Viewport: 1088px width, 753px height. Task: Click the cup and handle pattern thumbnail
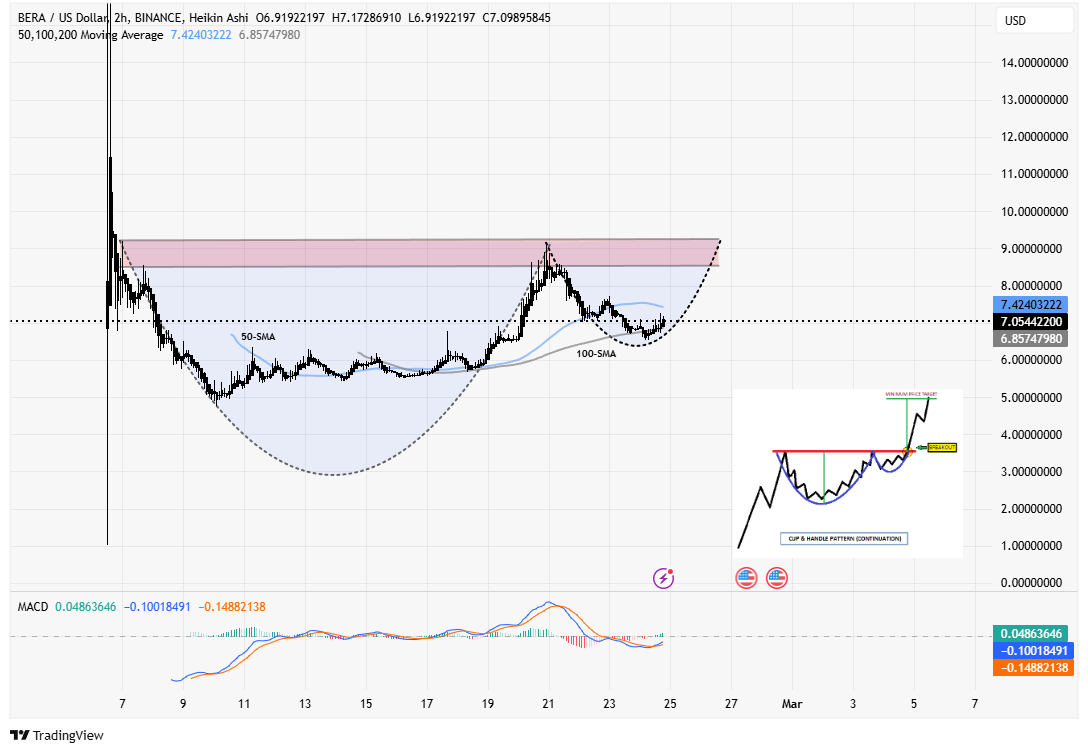[847, 473]
